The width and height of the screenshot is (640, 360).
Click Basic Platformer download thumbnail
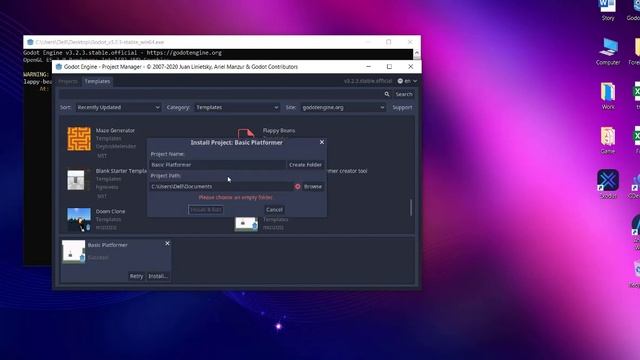[x=73, y=251]
